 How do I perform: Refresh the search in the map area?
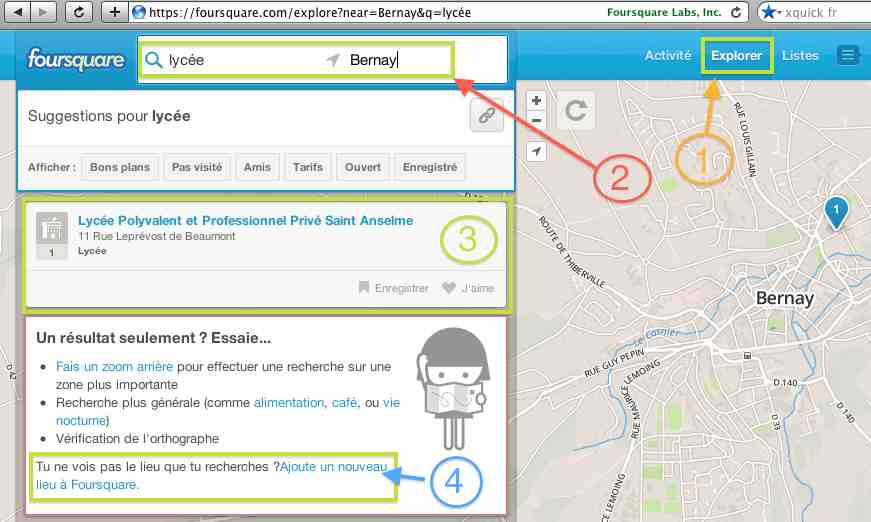click(x=575, y=111)
